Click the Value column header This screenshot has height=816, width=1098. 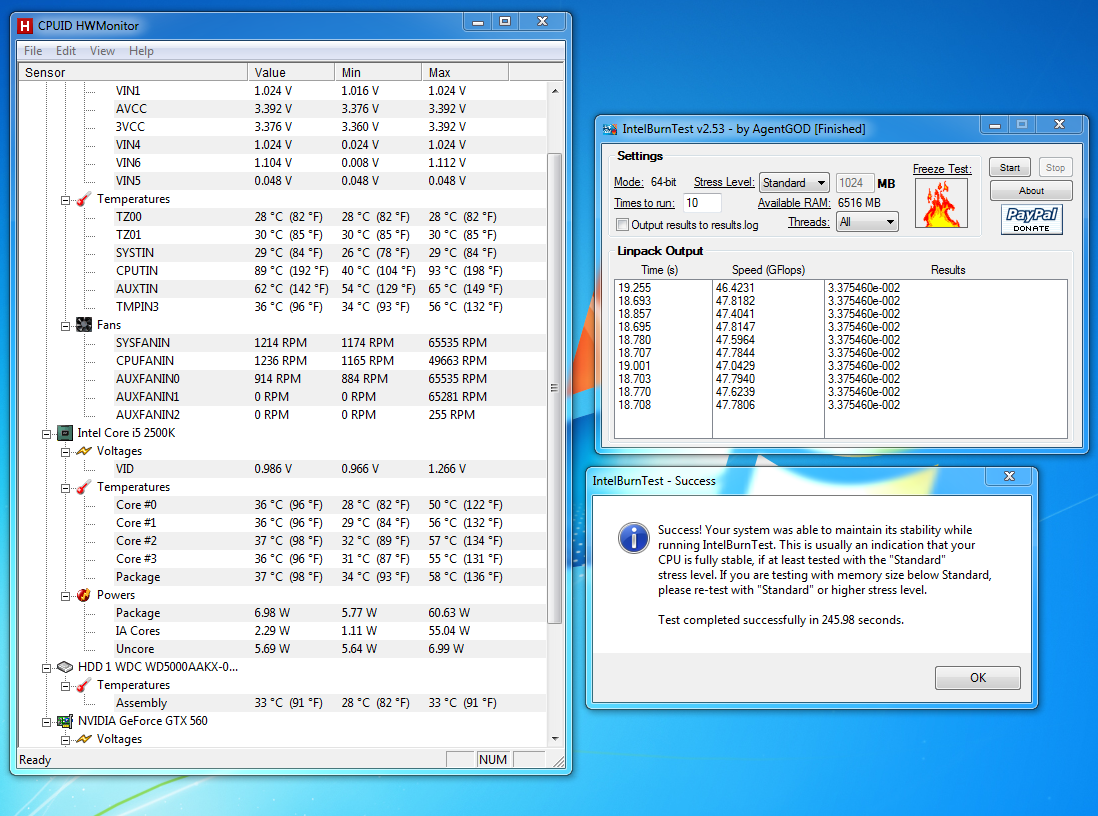pyautogui.click(x=291, y=72)
